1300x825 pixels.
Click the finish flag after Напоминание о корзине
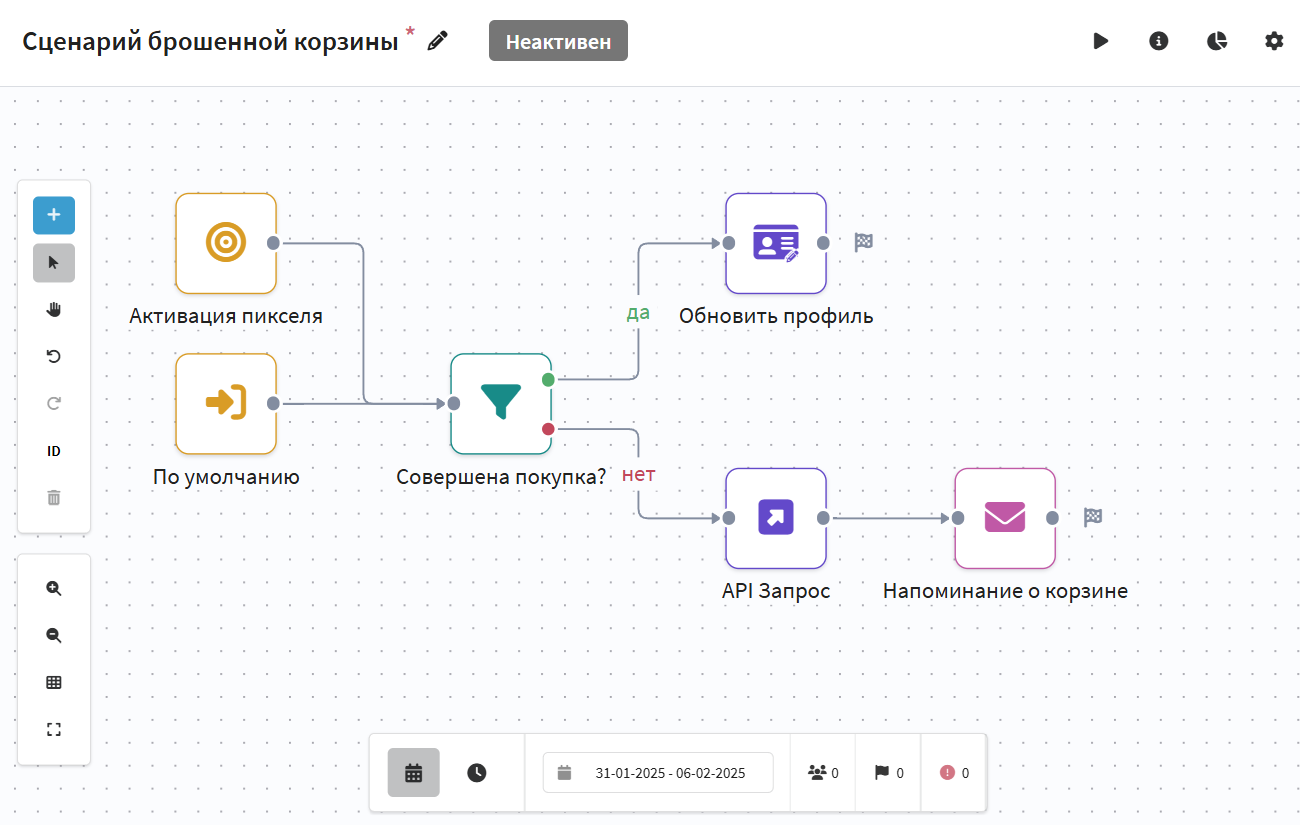(1093, 516)
